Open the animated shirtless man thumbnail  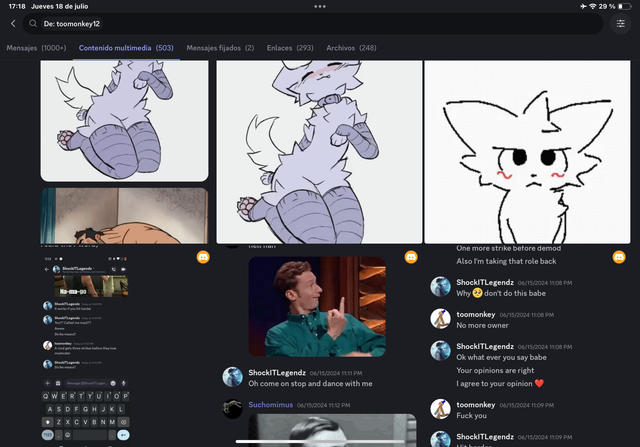point(124,216)
